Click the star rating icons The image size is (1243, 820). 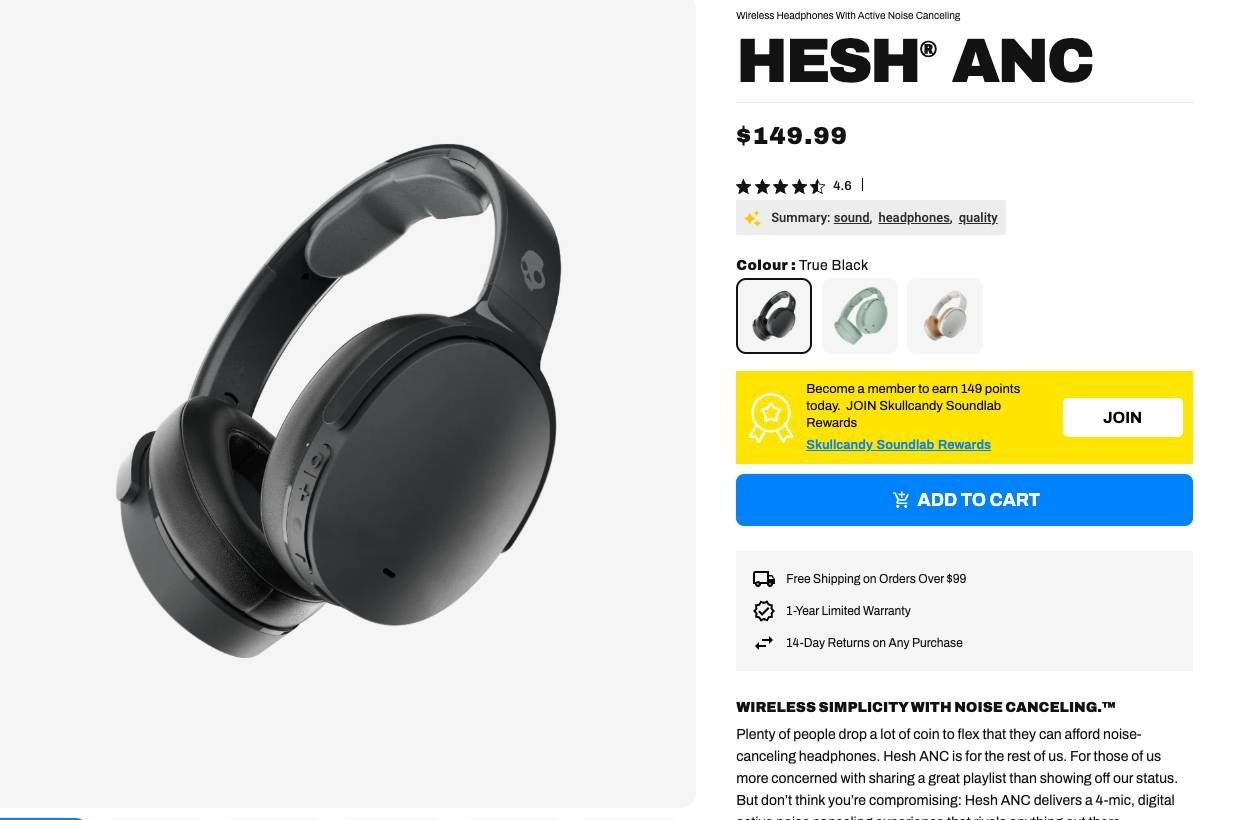click(781, 186)
